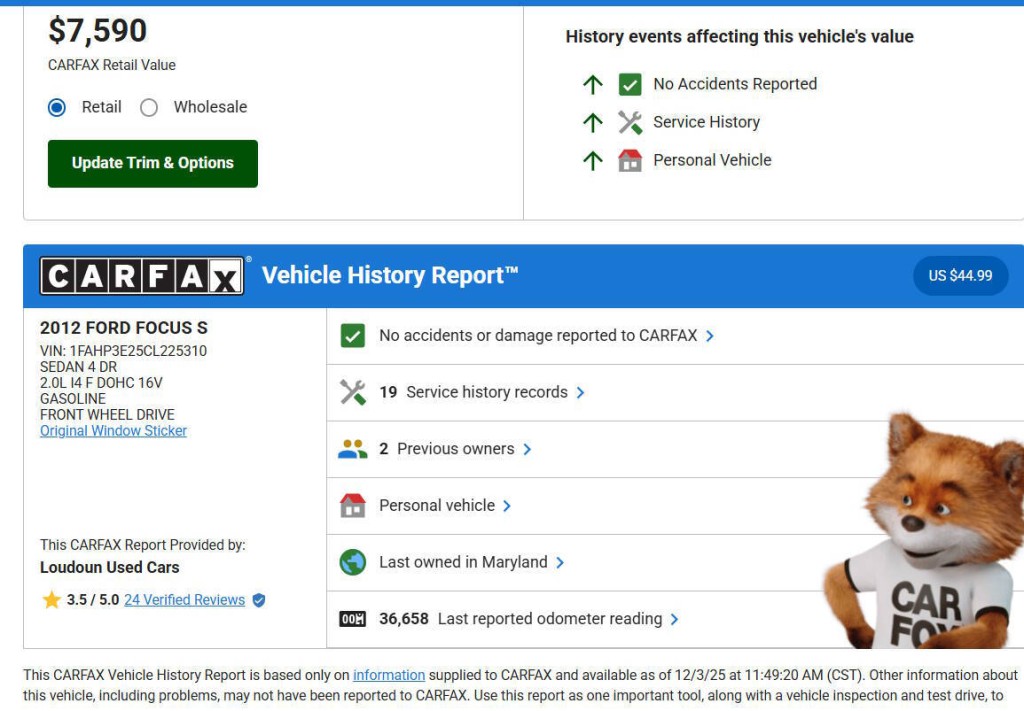Click the green no-accidents checkmark icon

(351, 335)
